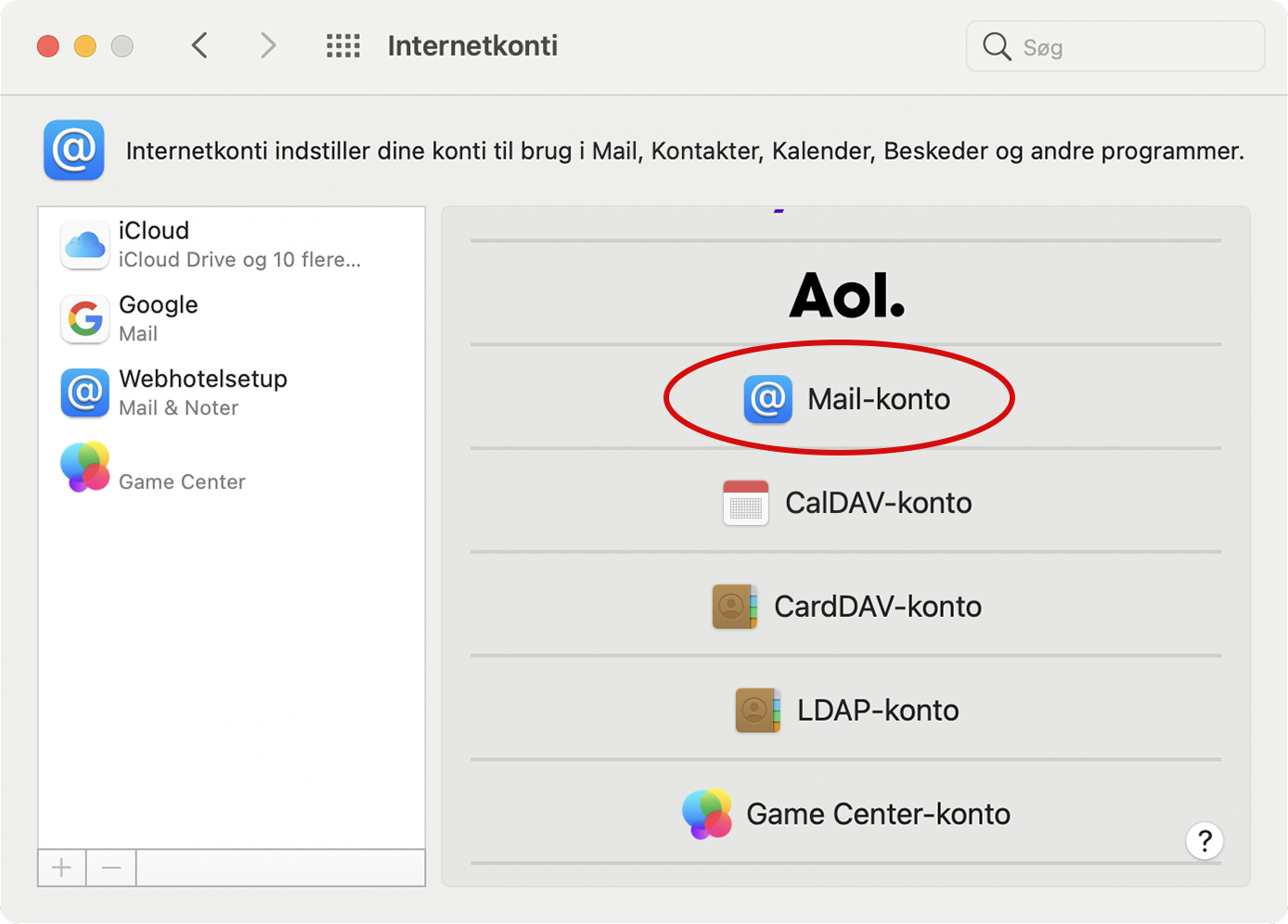1288x924 pixels.
Task: Focus the Søg search field
Action: tap(1115, 46)
